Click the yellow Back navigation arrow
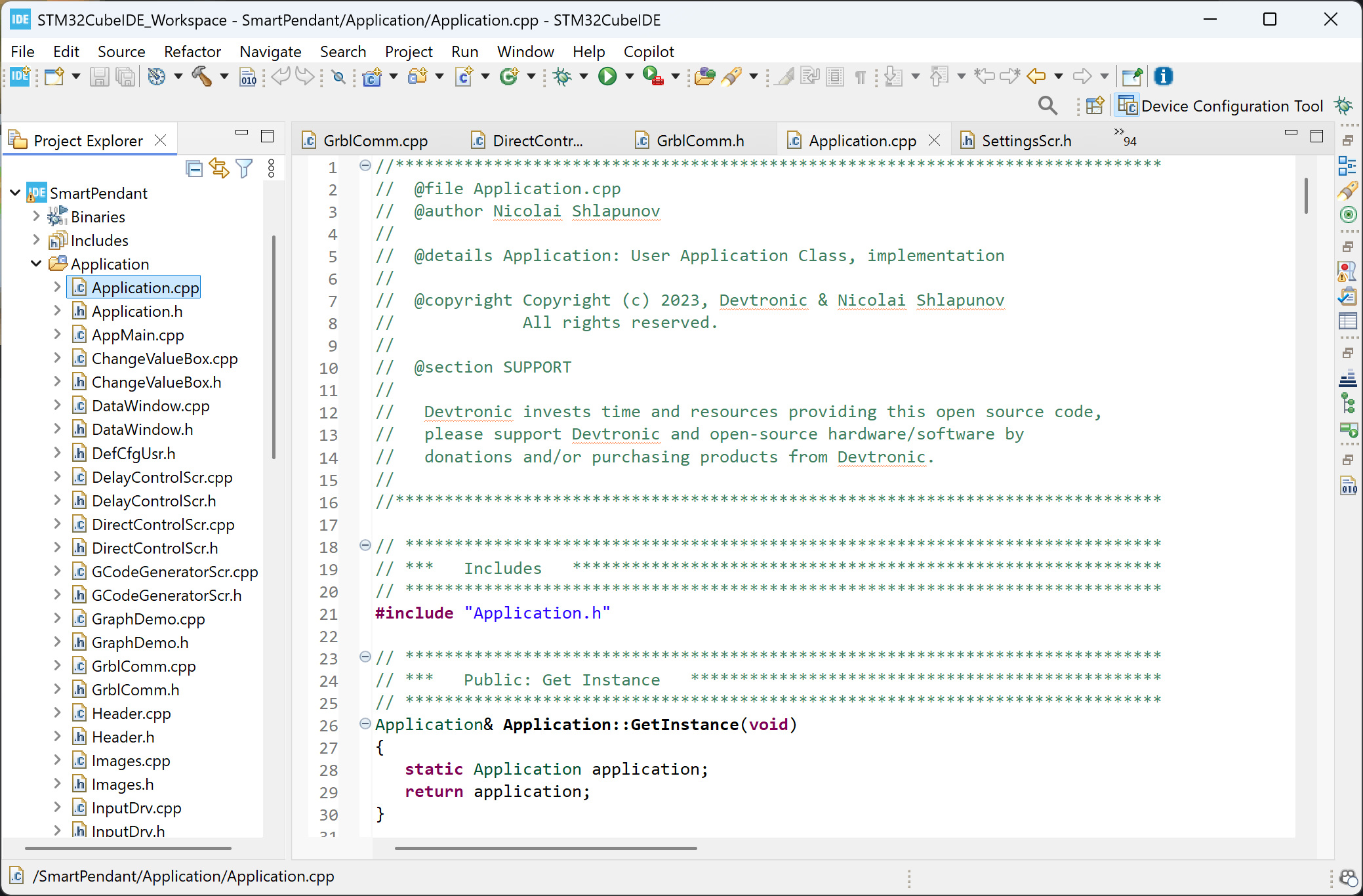 pyautogui.click(x=1036, y=77)
